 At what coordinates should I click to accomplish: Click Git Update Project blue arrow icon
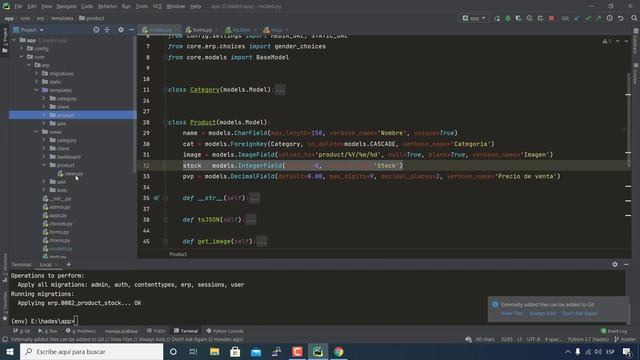577,18
